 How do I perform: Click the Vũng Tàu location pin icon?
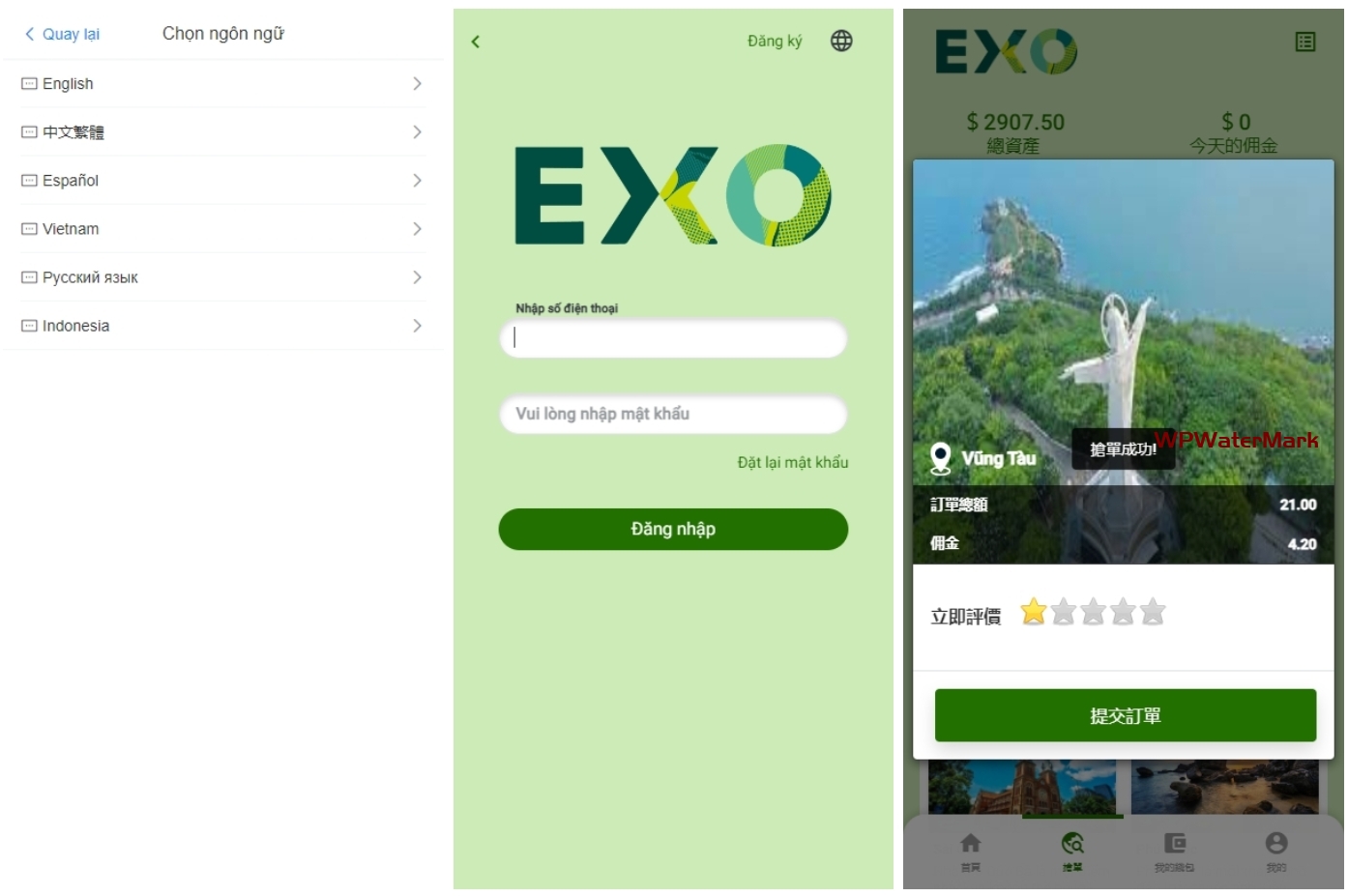940,458
